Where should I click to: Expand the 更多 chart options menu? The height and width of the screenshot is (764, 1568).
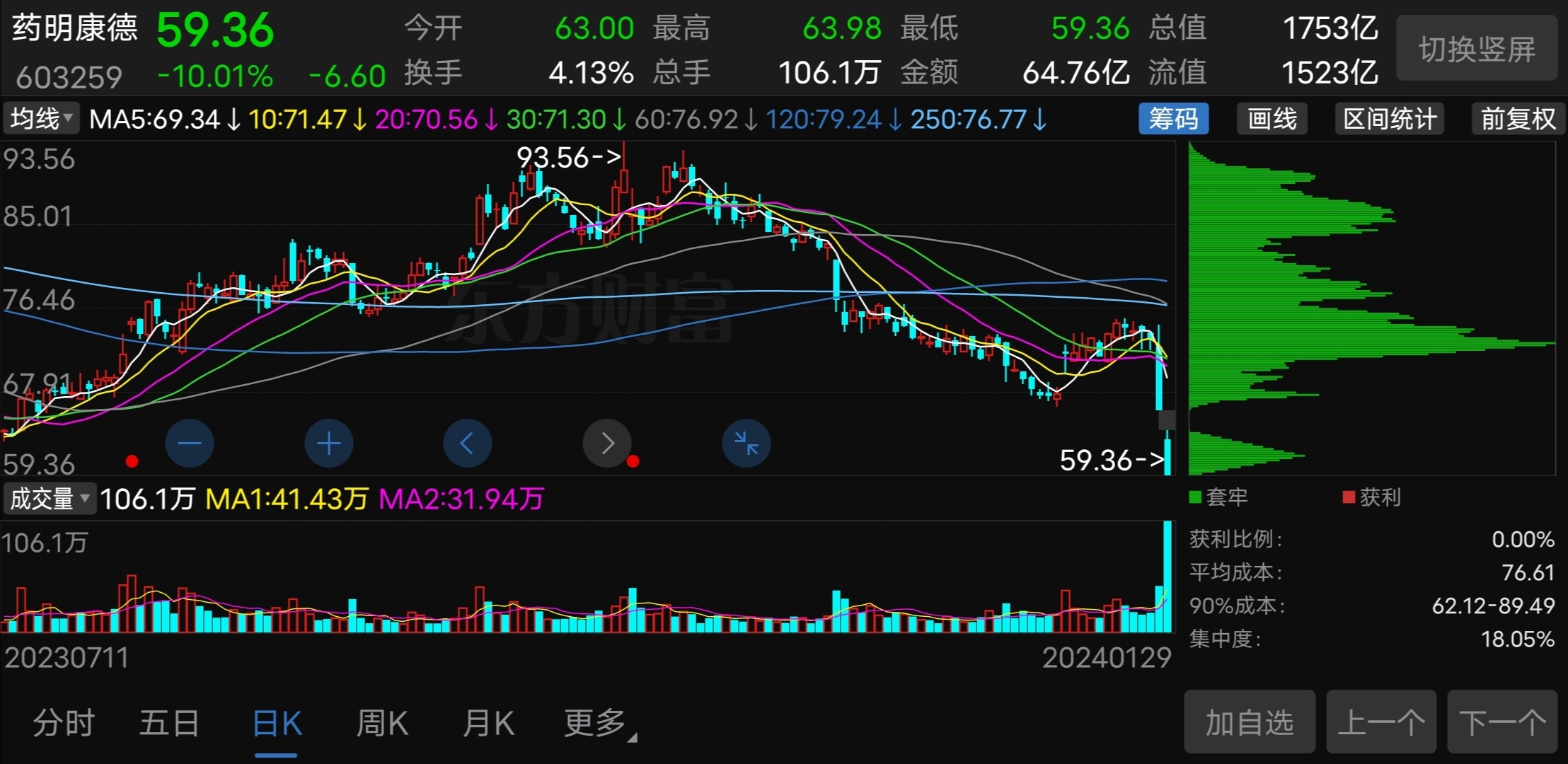pyautogui.click(x=594, y=723)
